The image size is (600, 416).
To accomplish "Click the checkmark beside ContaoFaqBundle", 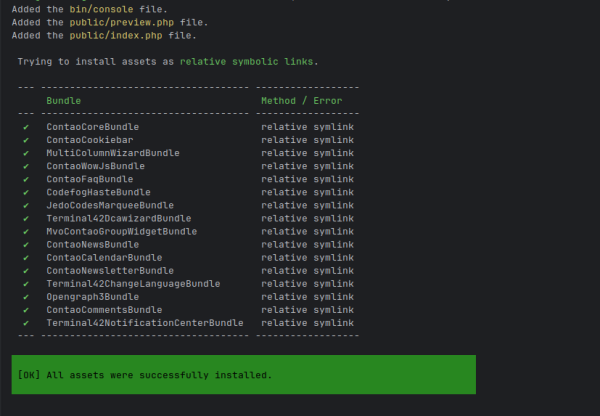I will [x=26, y=179].
